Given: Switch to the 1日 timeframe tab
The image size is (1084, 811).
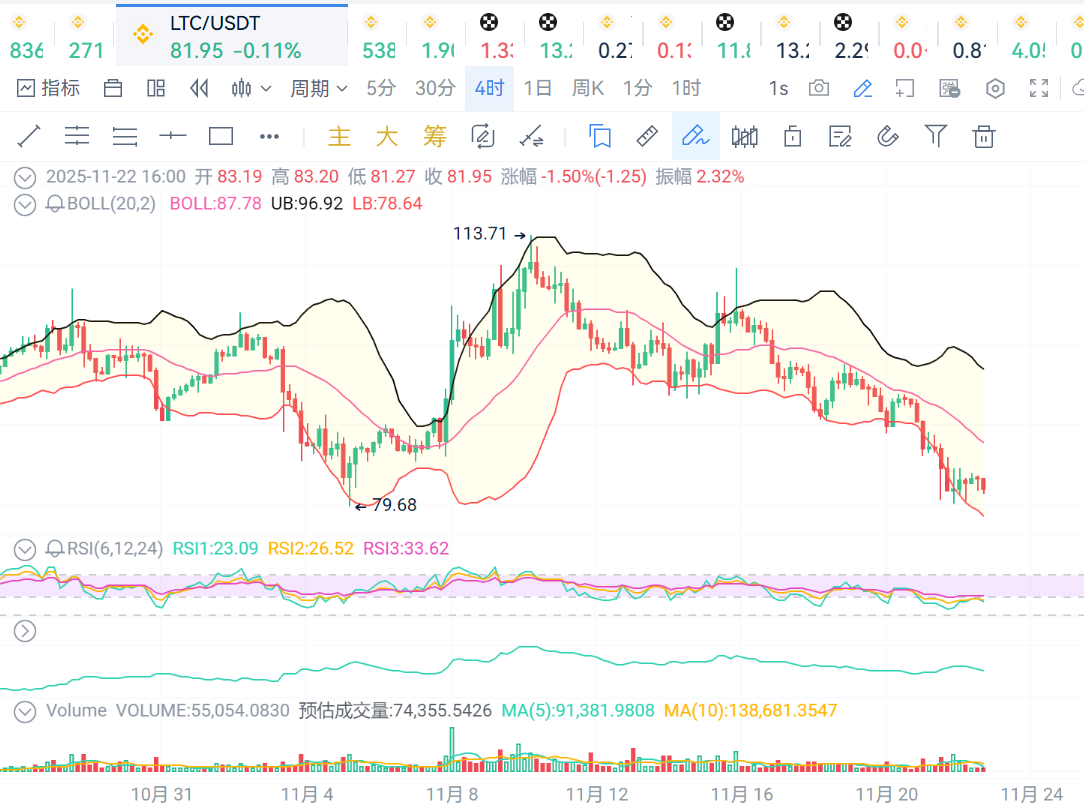Looking at the screenshot, I should [537, 89].
